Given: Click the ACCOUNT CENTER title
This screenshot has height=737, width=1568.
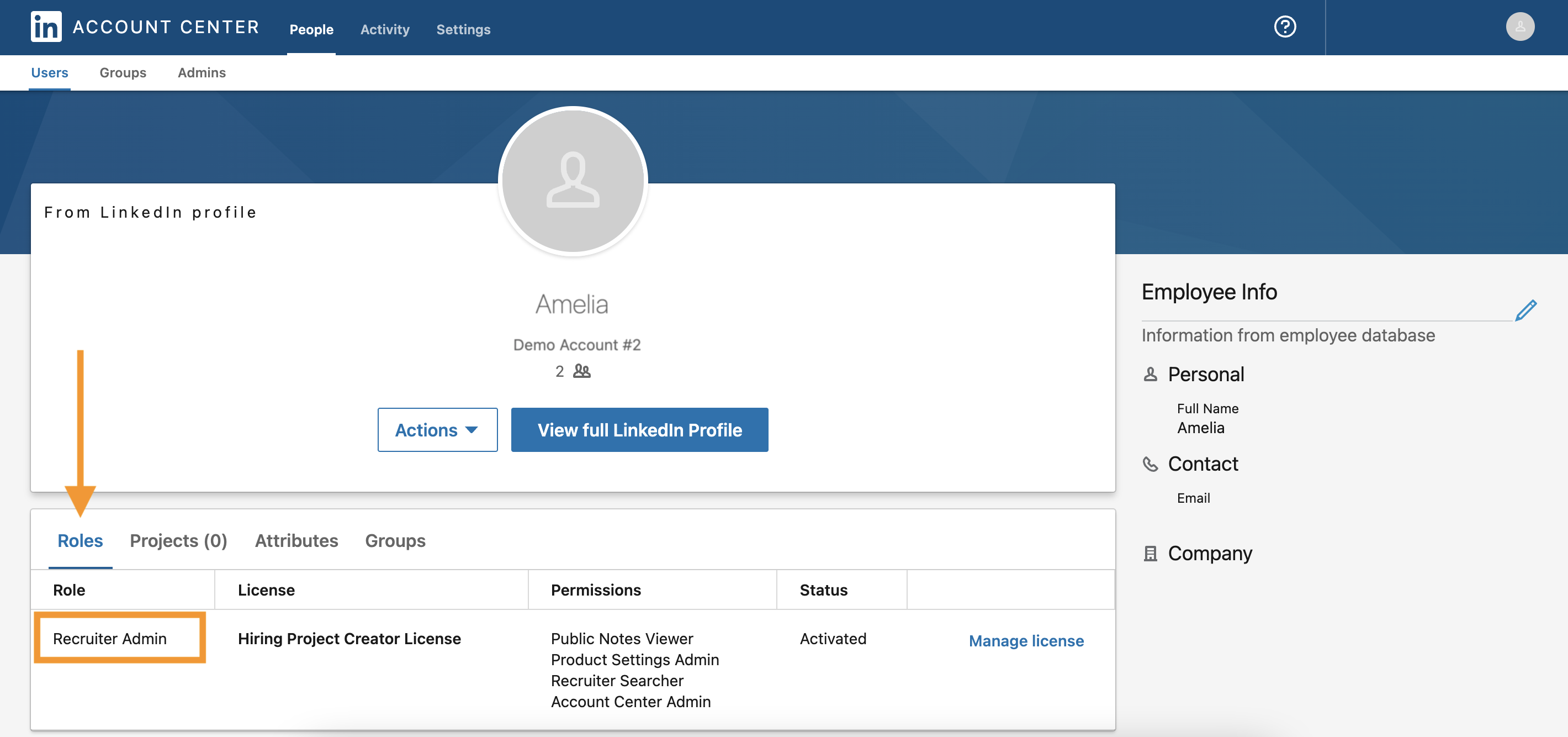Looking at the screenshot, I should coord(166,27).
